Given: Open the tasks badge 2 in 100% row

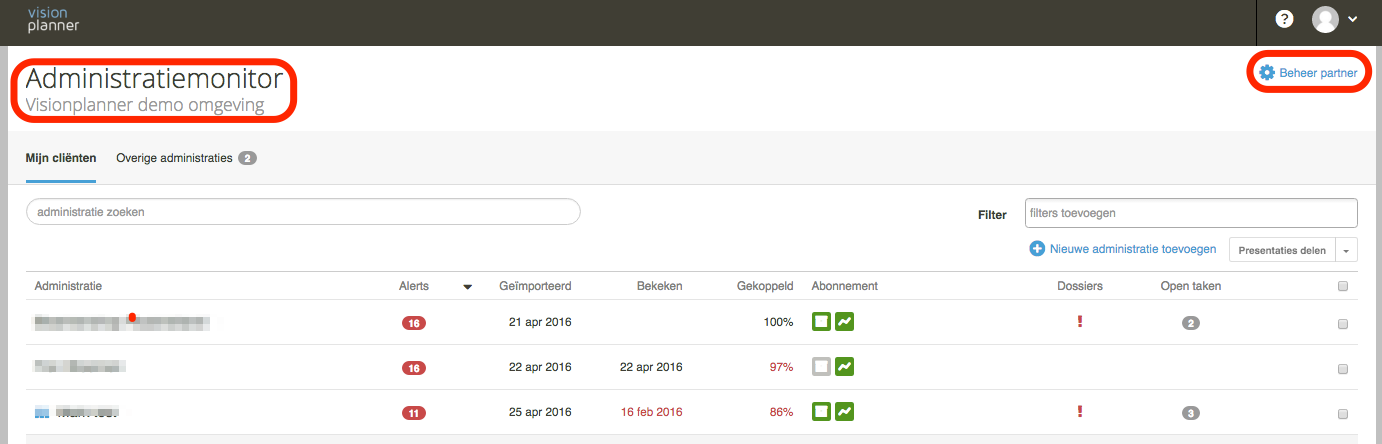Looking at the screenshot, I should (x=1190, y=323).
